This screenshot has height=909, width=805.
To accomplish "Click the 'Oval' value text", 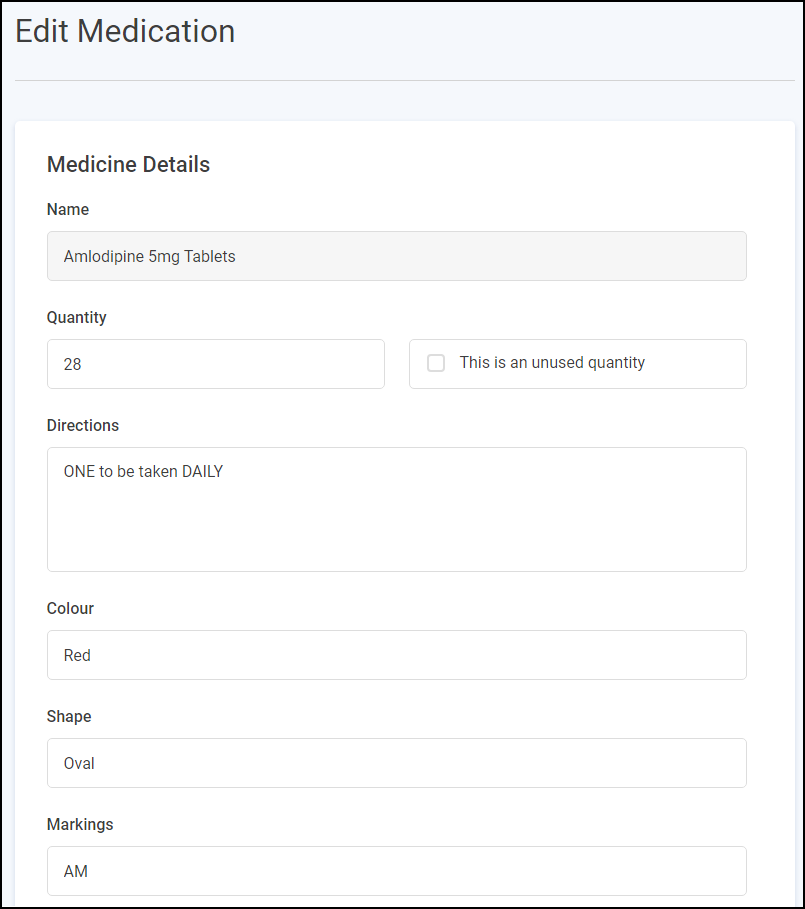I will click(79, 763).
